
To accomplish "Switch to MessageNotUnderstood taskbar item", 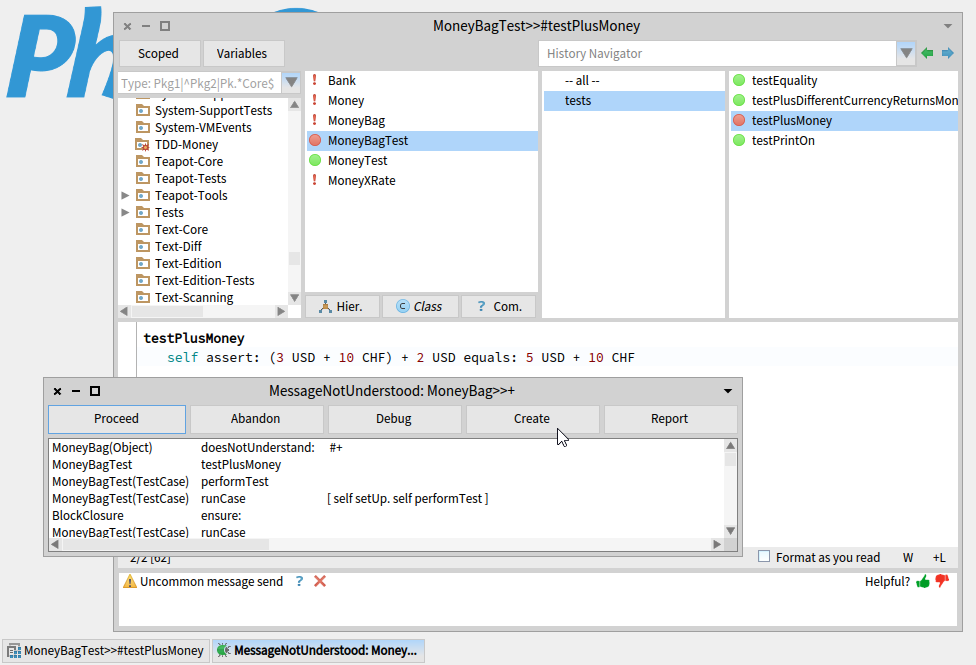I will (318, 651).
